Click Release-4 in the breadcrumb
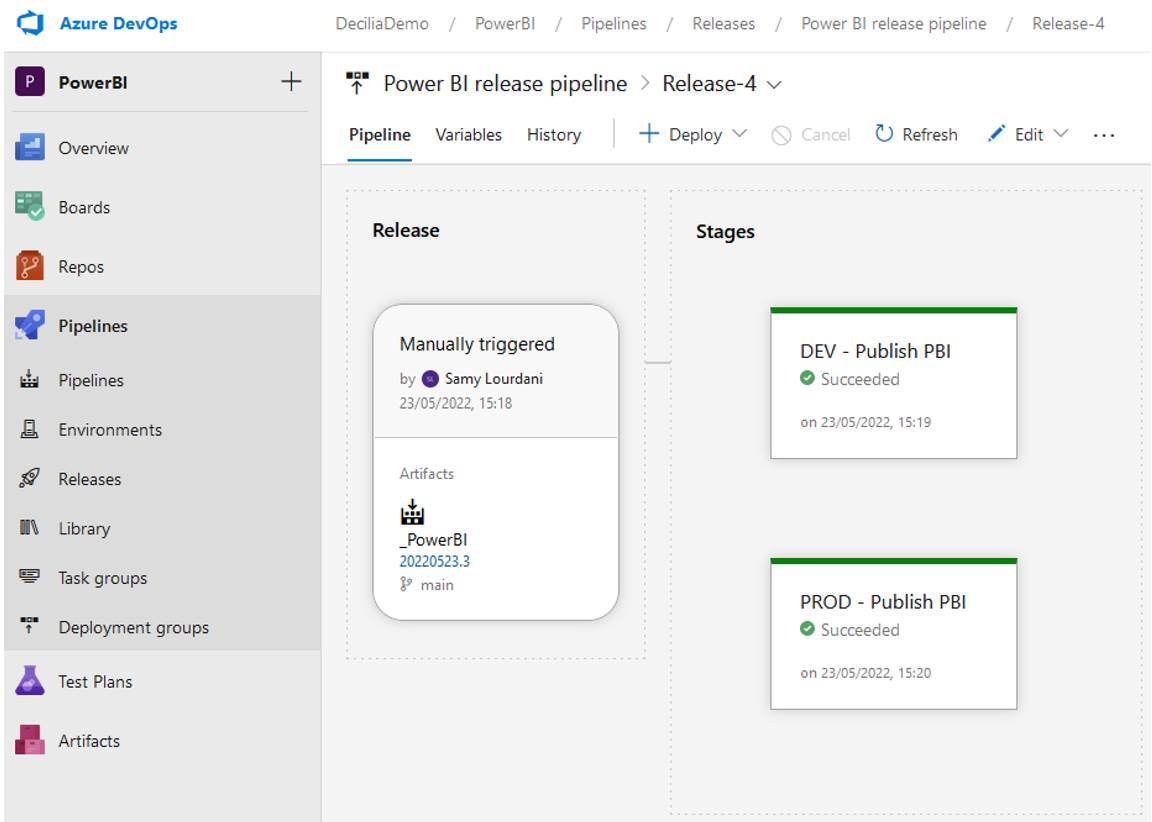Screen dimensions: 1152x822 tap(1068, 24)
